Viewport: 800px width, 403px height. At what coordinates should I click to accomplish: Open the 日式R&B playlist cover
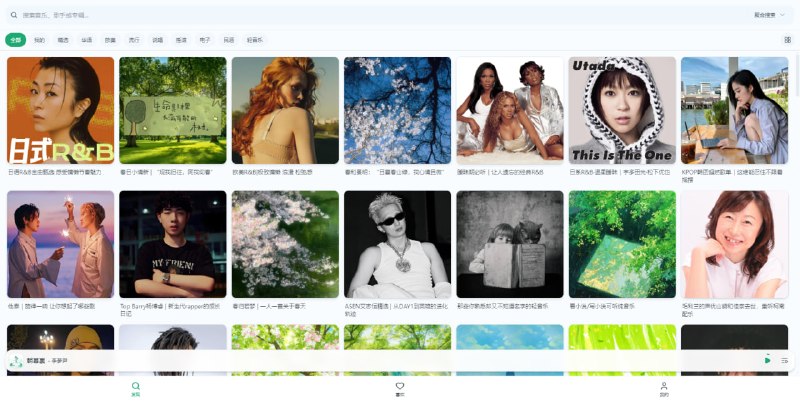[x=61, y=110]
